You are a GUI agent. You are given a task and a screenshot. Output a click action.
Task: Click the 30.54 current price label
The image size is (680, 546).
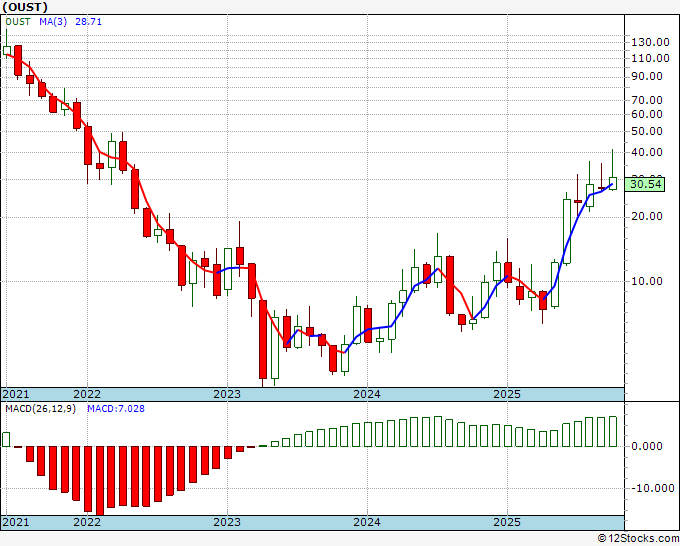646,184
